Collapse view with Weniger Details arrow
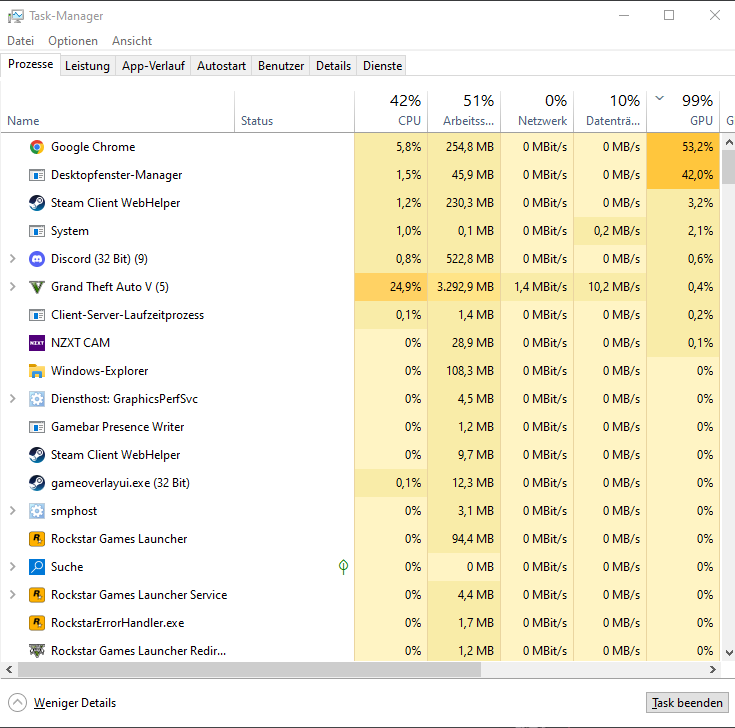 (x=17, y=703)
